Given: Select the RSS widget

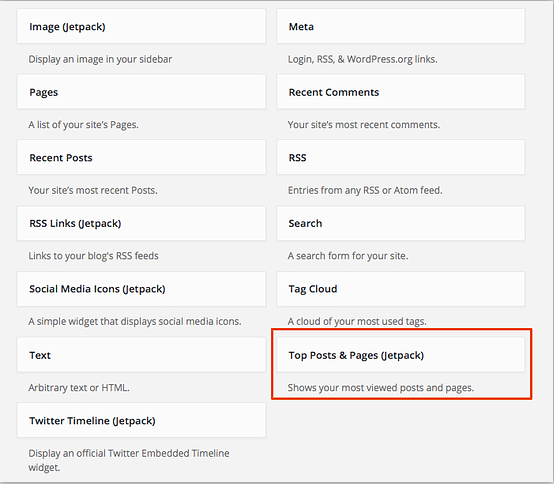Looking at the screenshot, I should 401,157.
